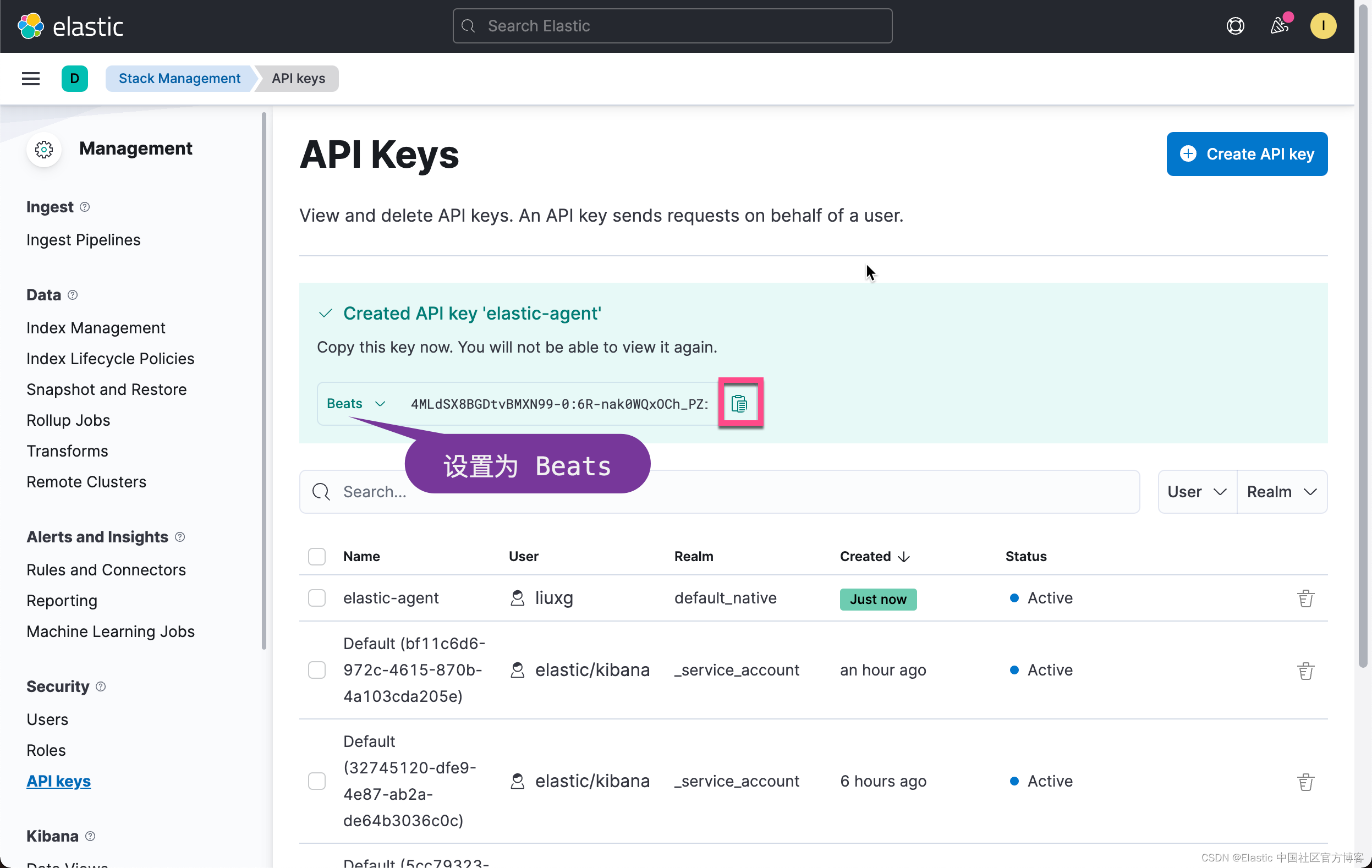Screen dimensions: 1372x868
Task: Select all API keys checkbox
Action: pyautogui.click(x=317, y=557)
